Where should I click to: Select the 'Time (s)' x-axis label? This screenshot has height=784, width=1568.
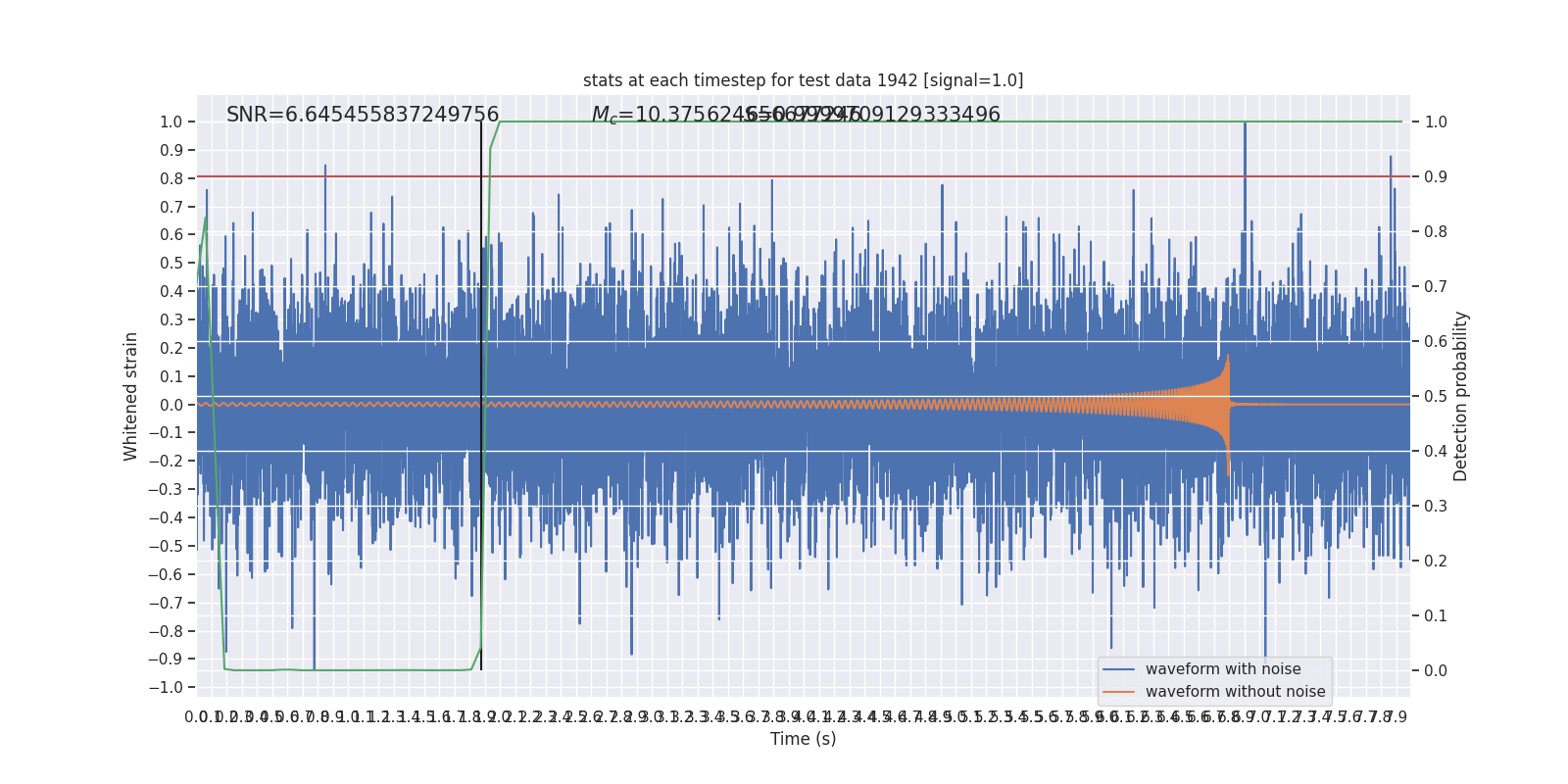[x=803, y=739]
